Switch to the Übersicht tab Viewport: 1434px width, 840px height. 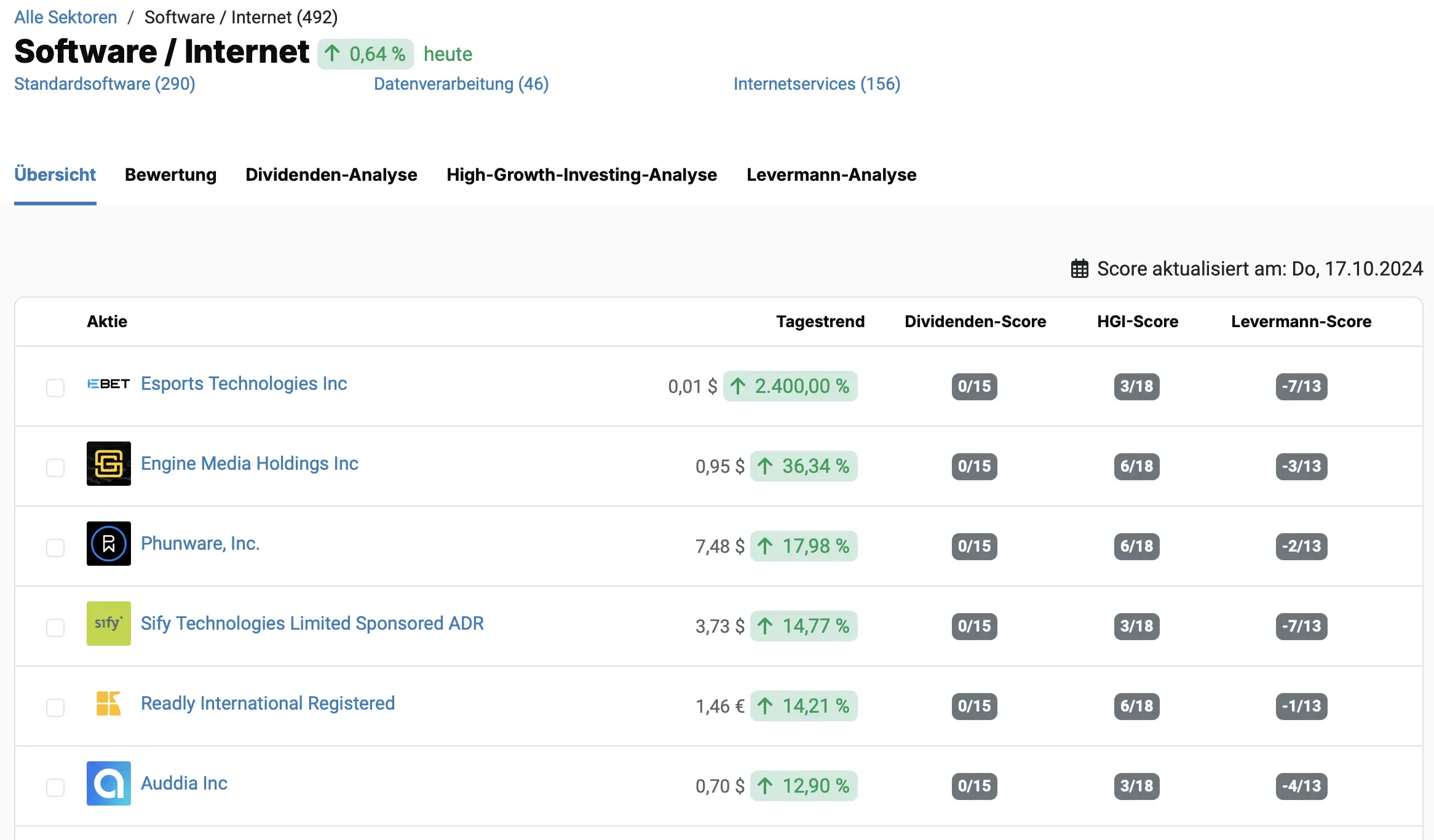[55, 175]
